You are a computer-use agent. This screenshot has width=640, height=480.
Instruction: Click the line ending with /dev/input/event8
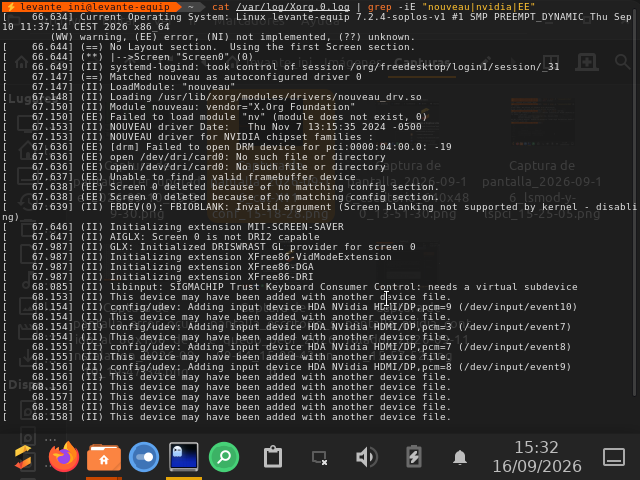[287, 347]
